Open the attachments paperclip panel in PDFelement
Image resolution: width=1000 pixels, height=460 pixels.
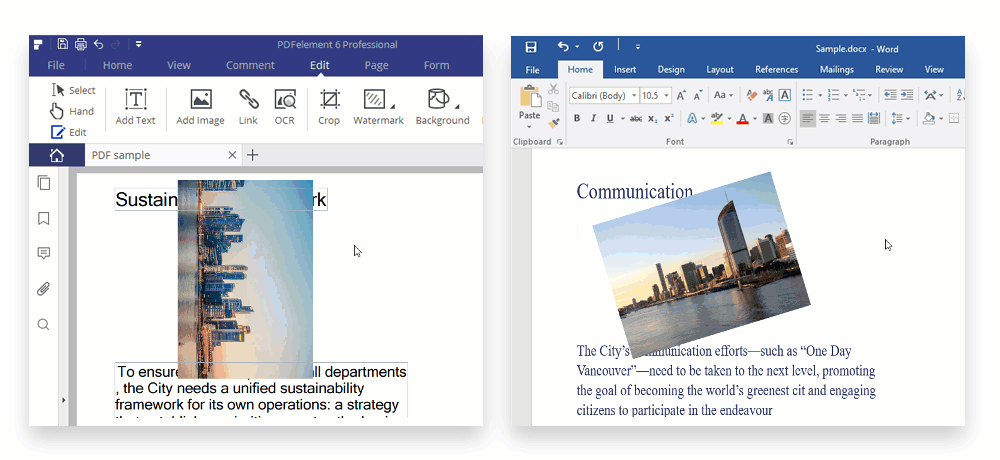click(x=43, y=289)
